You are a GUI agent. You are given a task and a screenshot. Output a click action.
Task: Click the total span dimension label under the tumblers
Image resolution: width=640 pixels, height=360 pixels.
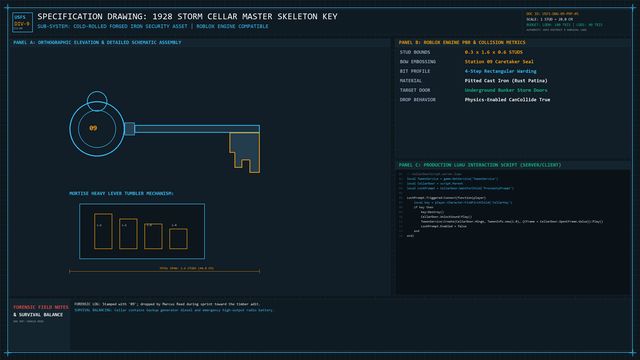[187, 268]
